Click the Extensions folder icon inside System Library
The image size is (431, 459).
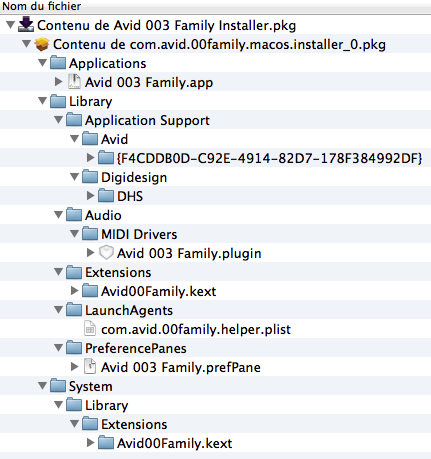pos(90,424)
